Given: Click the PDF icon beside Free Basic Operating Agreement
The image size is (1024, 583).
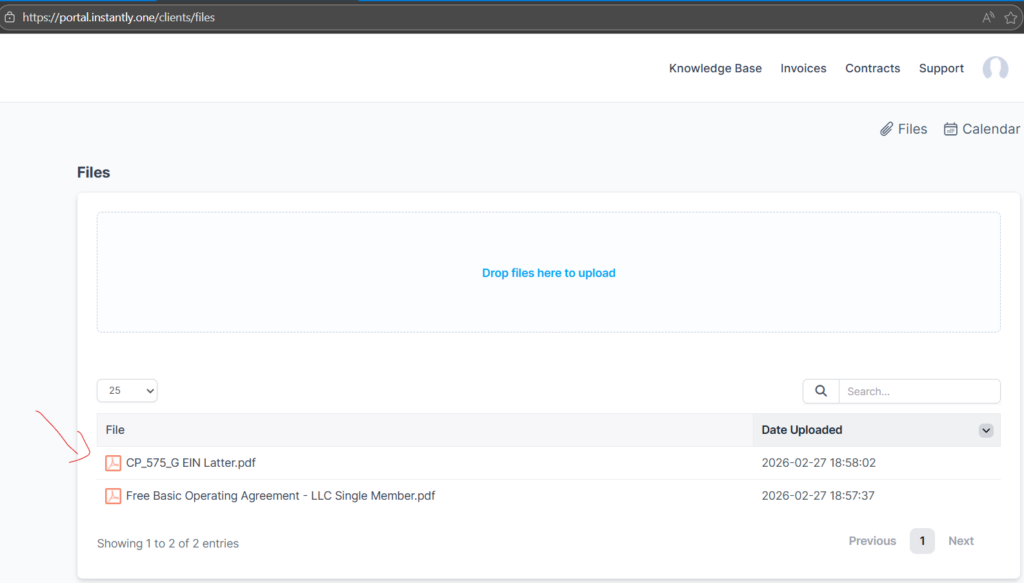Looking at the screenshot, I should pos(113,496).
